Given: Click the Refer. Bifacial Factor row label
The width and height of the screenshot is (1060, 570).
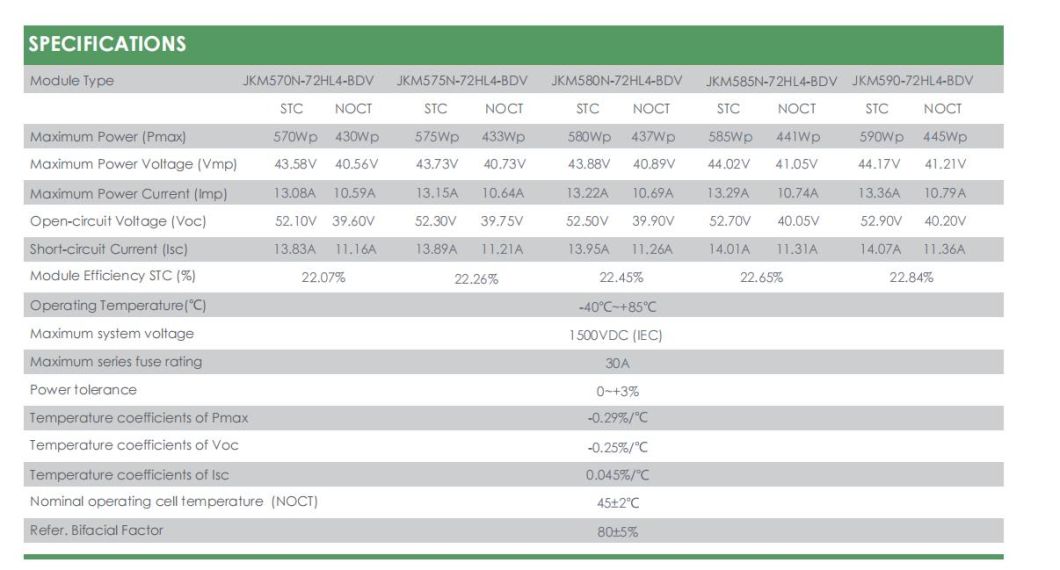Looking at the screenshot, I should coord(96,530).
